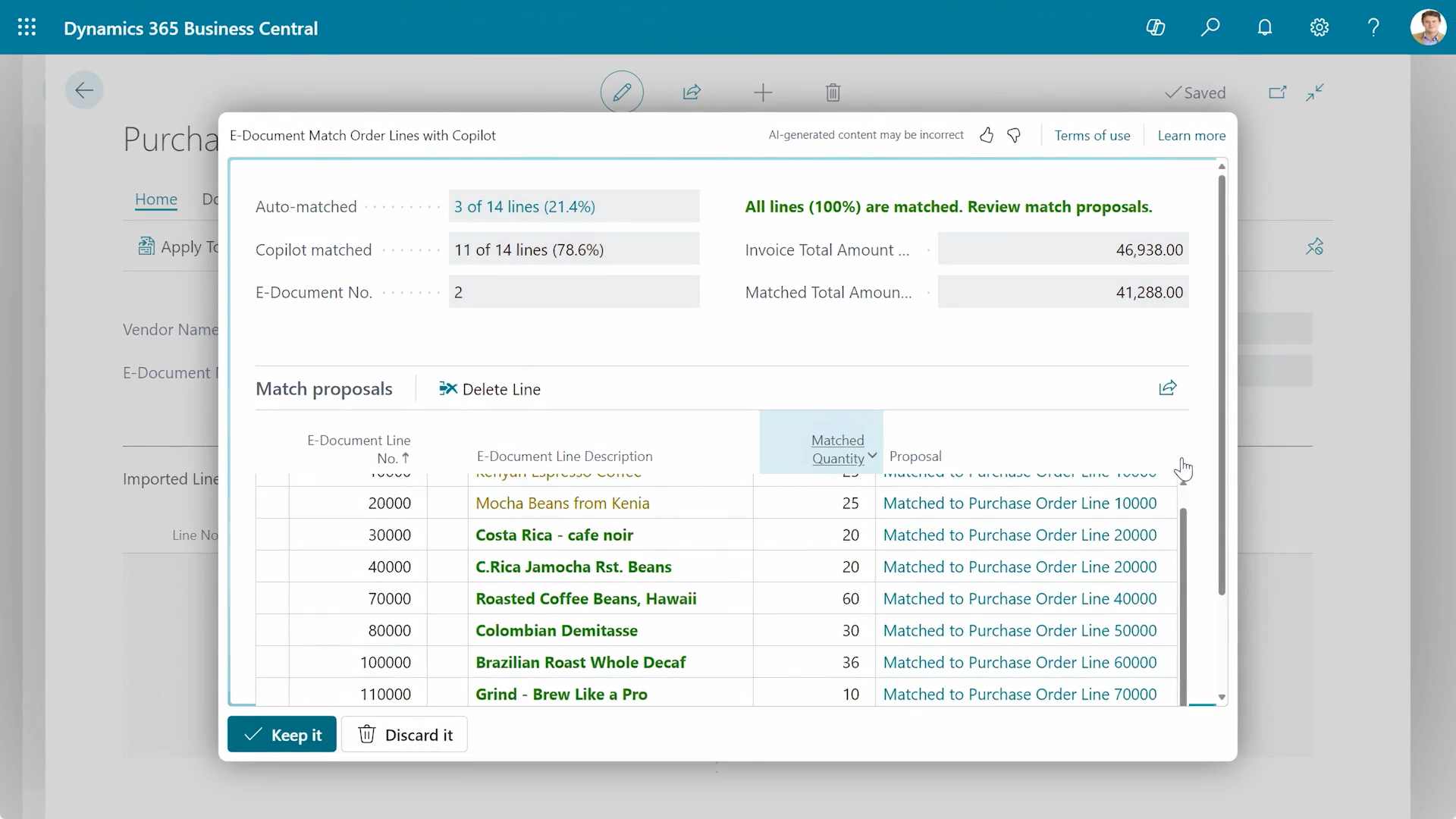
Task: Give thumbs down on AI-generated content
Action: pyautogui.click(x=1015, y=135)
